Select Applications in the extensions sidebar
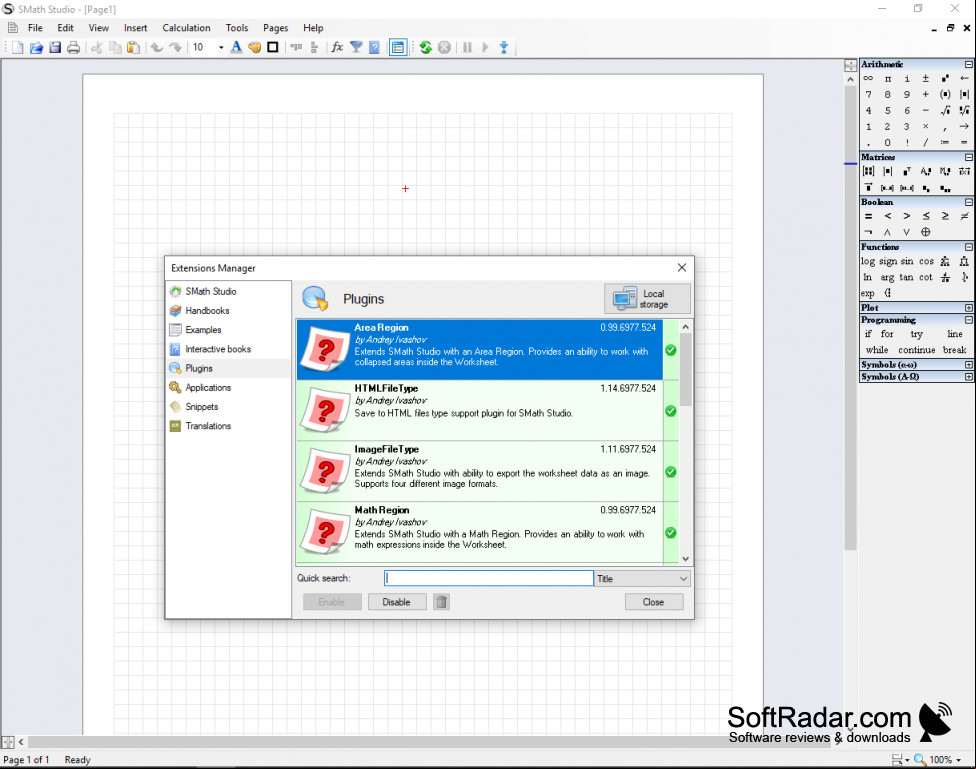This screenshot has width=976, height=769. pos(208,387)
